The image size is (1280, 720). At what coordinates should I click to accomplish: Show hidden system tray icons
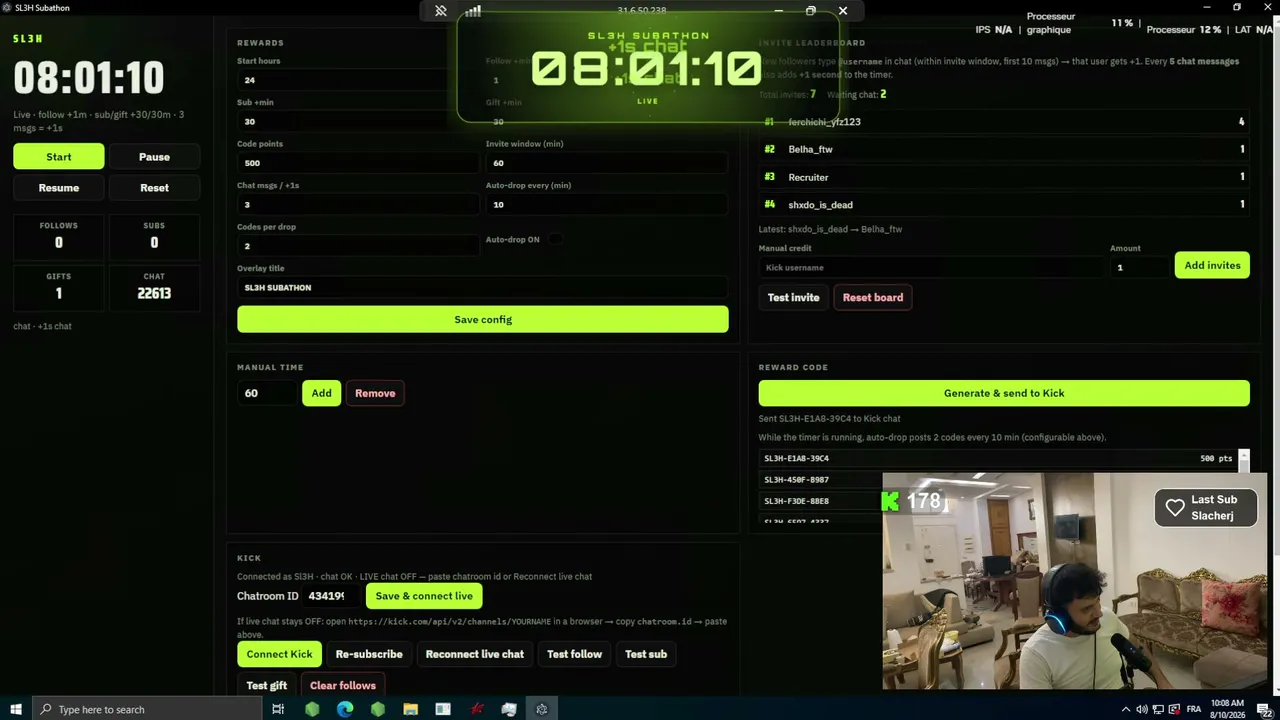click(1126, 709)
